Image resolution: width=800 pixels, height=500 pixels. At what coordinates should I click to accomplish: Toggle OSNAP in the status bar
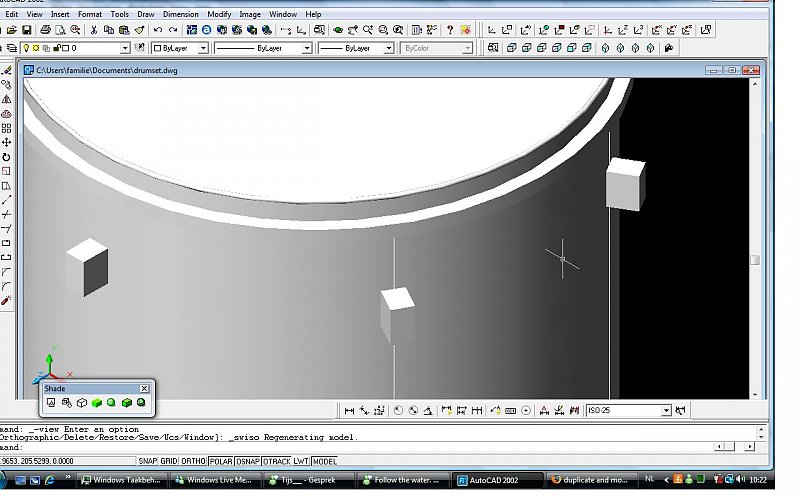coord(247,461)
